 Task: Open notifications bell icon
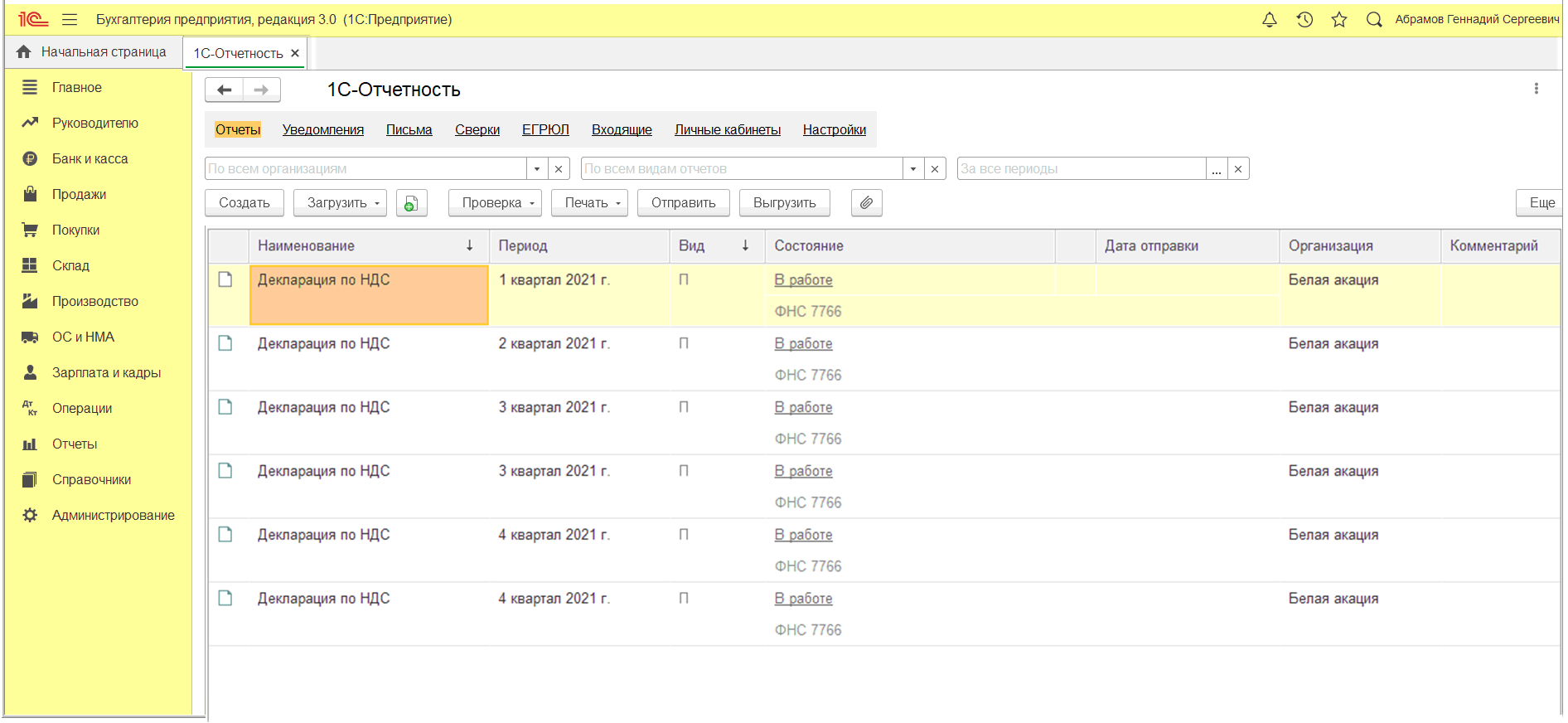(x=1270, y=20)
